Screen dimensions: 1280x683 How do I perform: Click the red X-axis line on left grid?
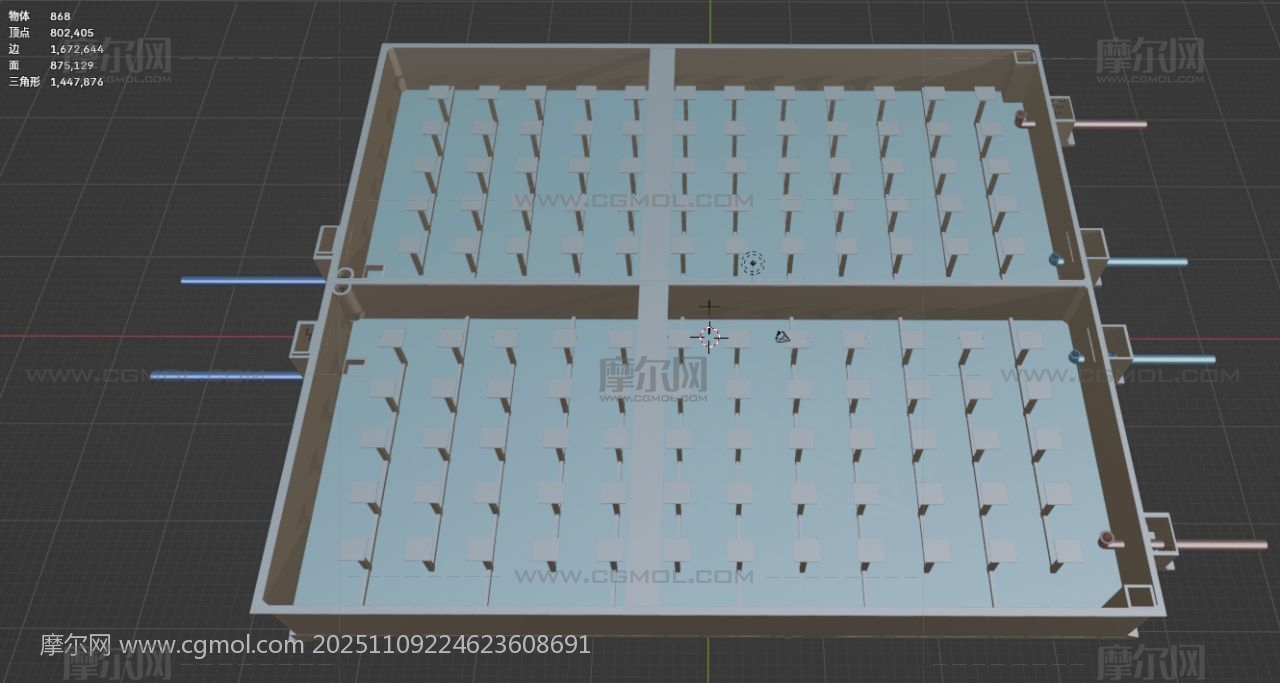(100, 336)
